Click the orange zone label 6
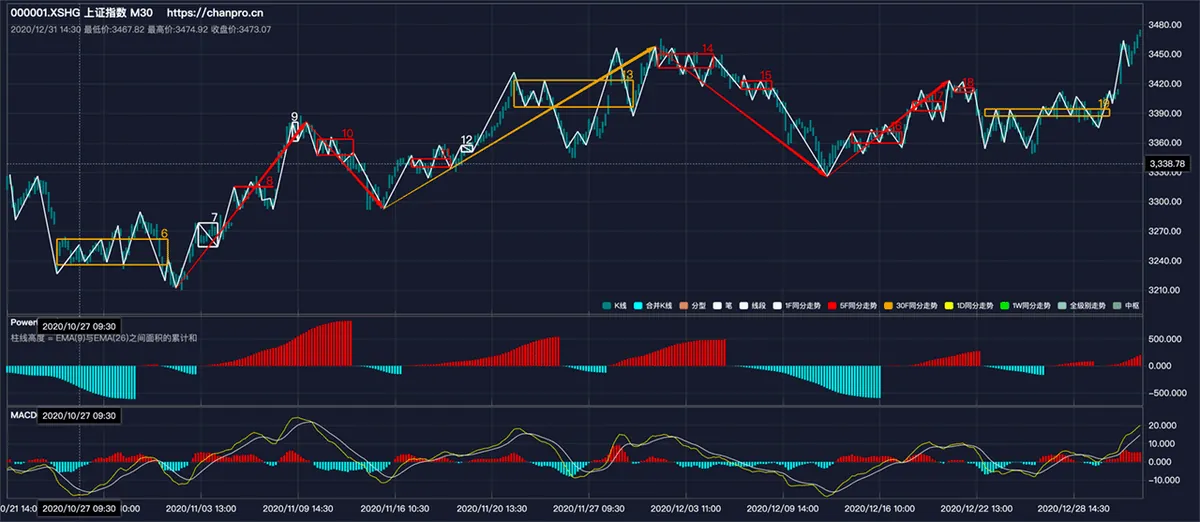The image size is (1200, 522). [x=164, y=233]
